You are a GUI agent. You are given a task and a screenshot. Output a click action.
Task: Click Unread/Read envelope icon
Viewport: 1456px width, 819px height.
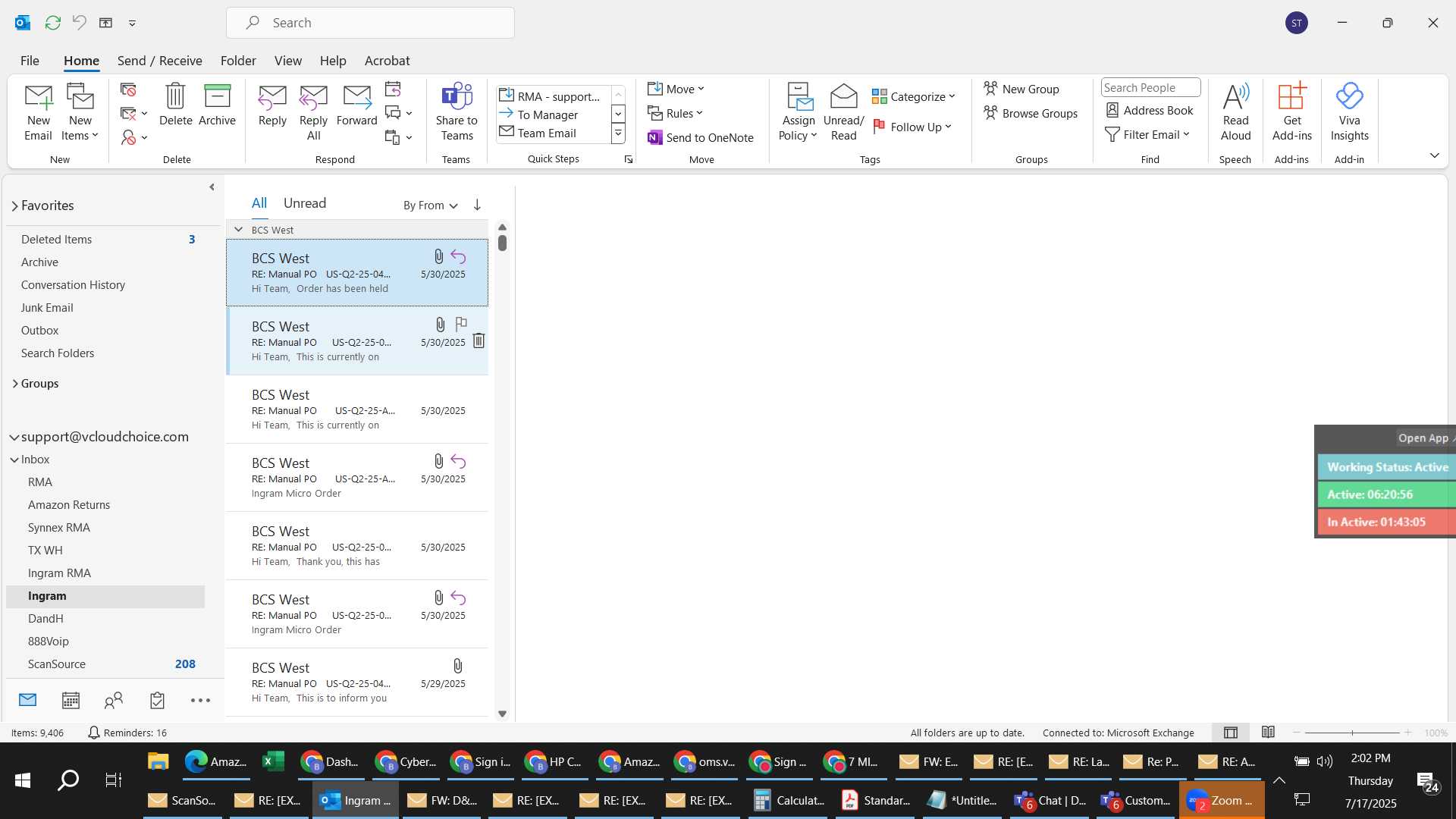click(x=843, y=112)
